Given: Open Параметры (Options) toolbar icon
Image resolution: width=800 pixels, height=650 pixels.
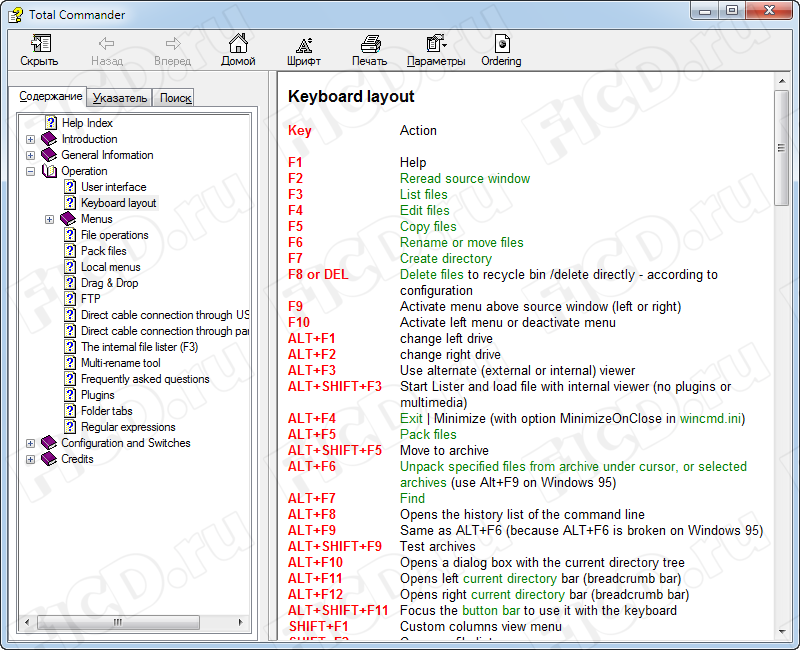Looking at the screenshot, I should coord(436,43).
